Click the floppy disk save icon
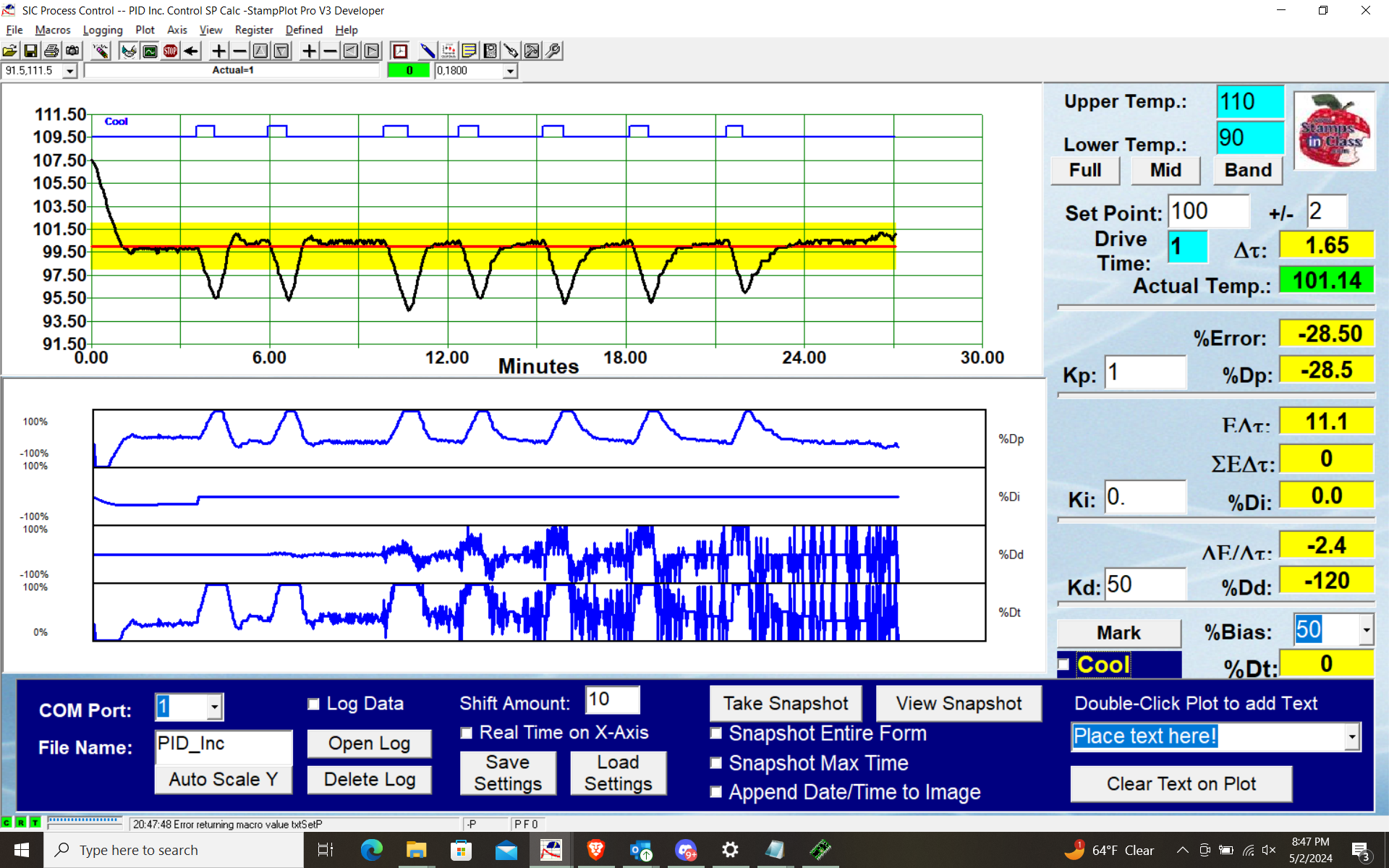This screenshot has width=1389, height=868. click(30, 51)
